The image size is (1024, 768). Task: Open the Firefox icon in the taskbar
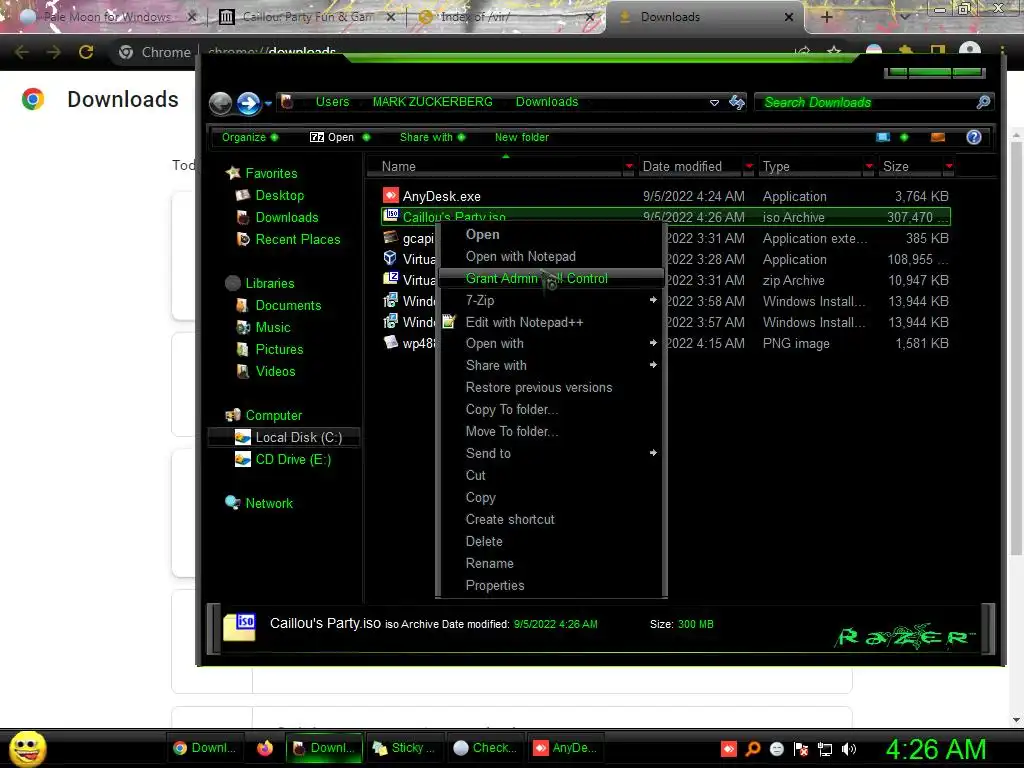click(264, 748)
